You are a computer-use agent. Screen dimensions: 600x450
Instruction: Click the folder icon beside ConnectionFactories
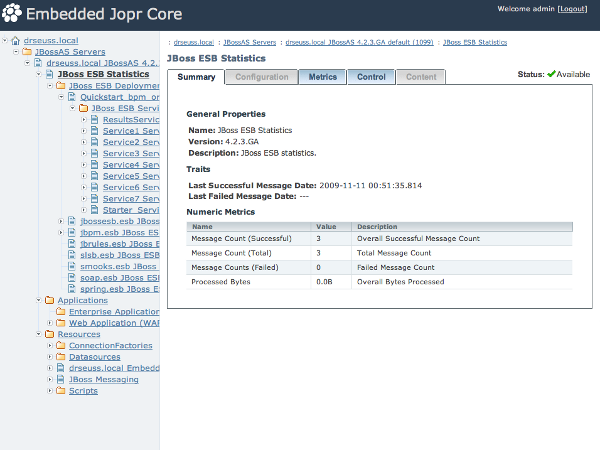61,346
